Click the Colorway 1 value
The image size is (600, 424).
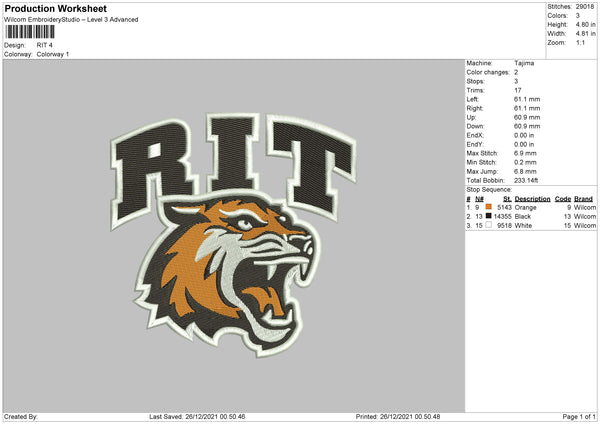[53, 54]
